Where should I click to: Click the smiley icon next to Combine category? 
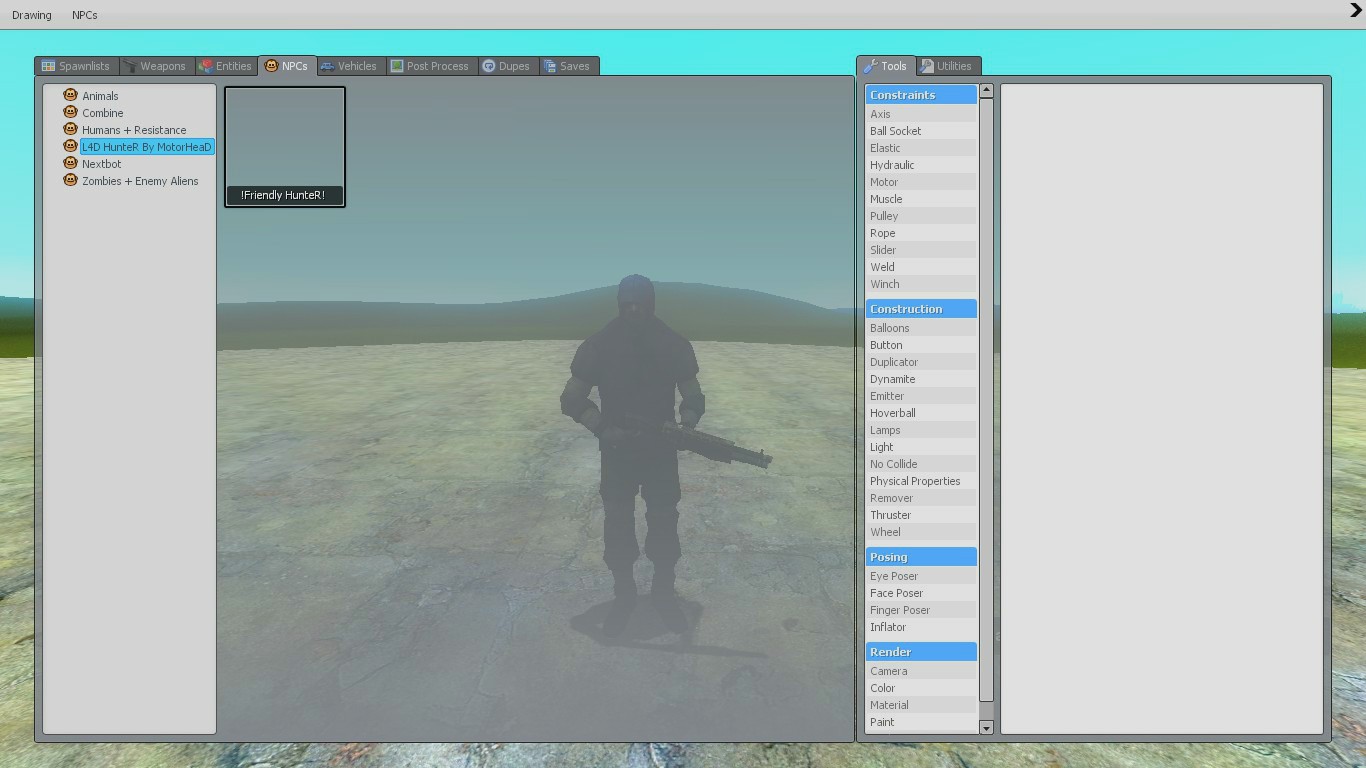click(x=70, y=112)
